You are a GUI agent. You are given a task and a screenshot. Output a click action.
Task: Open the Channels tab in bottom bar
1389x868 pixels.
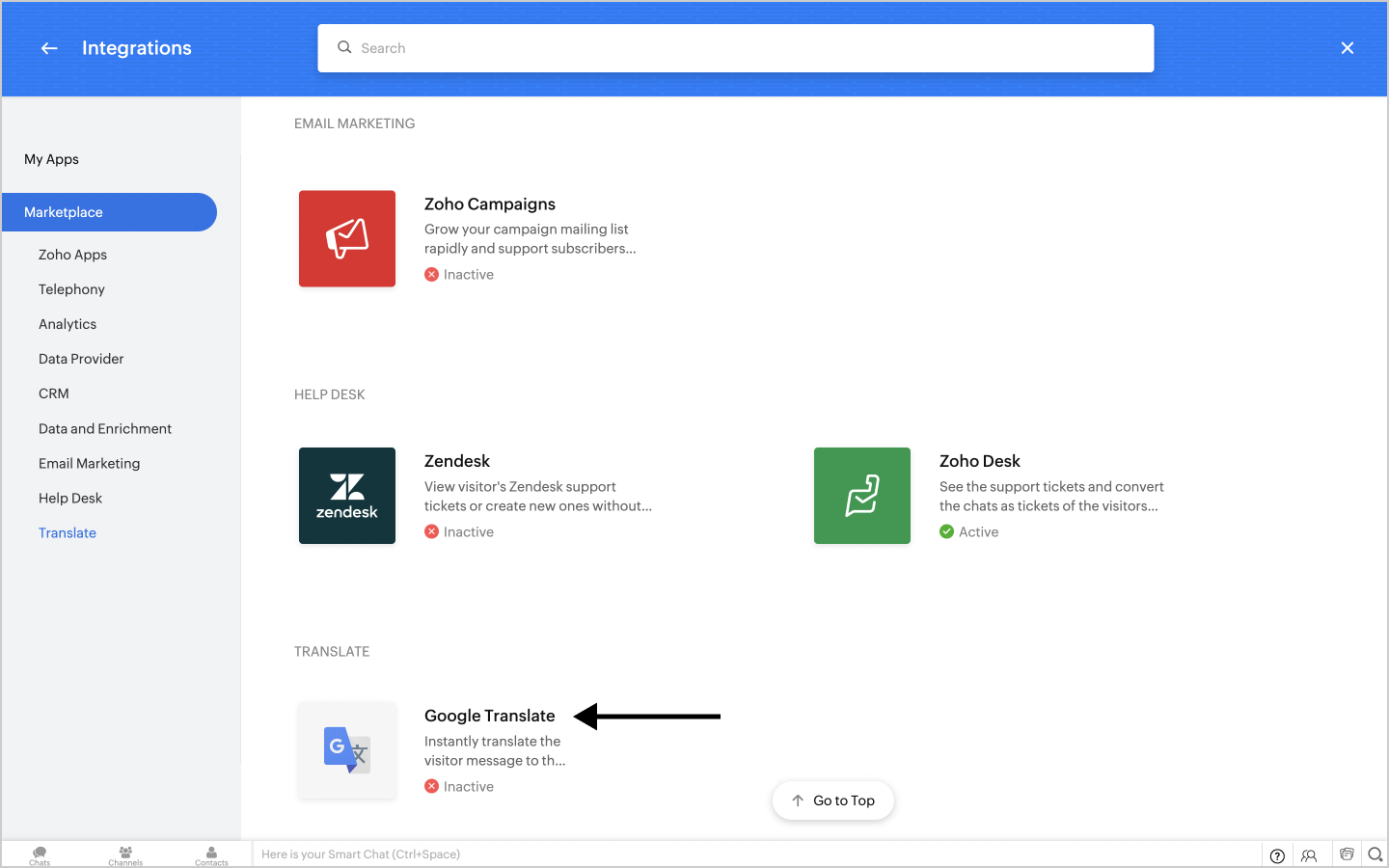(x=125, y=855)
